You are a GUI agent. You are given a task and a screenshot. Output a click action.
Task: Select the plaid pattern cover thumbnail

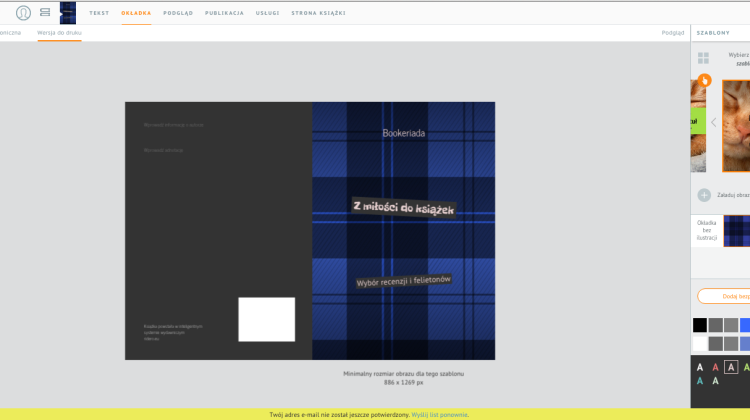(737, 231)
